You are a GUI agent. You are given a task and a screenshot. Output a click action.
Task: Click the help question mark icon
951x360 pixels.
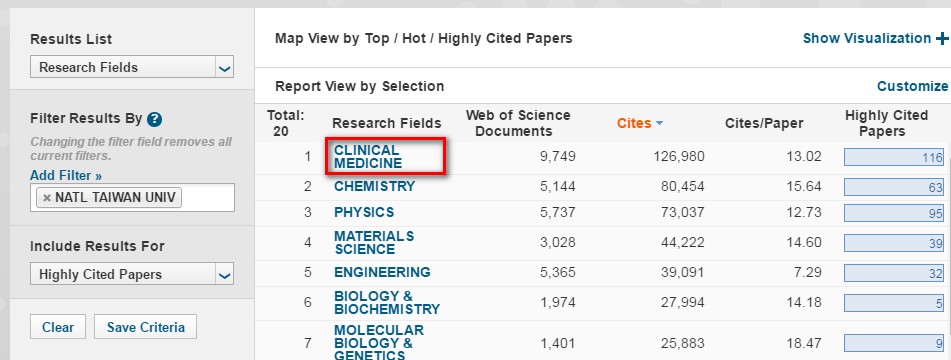(155, 119)
